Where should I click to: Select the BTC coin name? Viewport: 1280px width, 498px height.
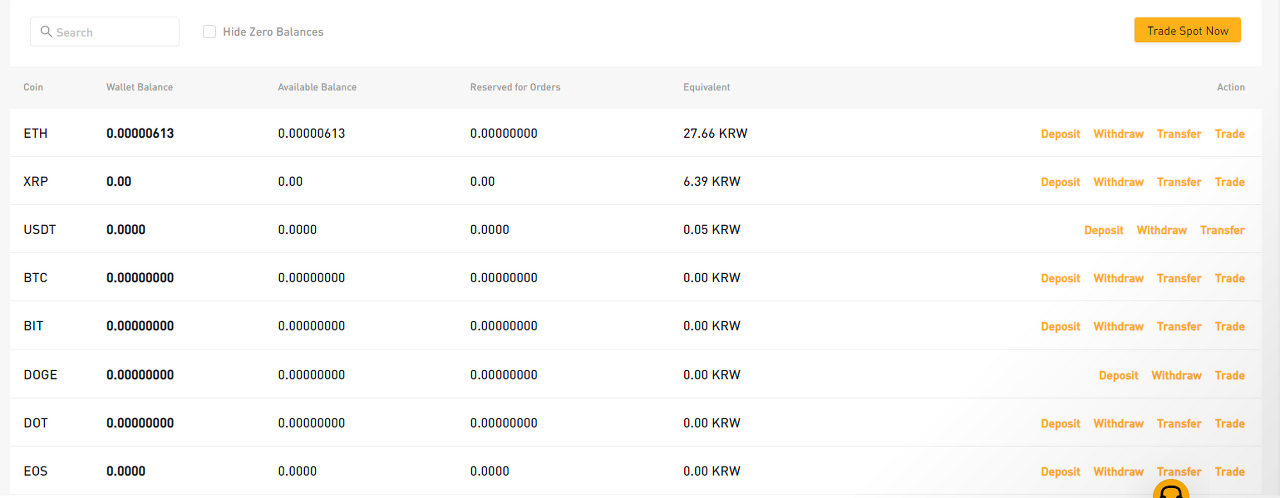(x=35, y=278)
